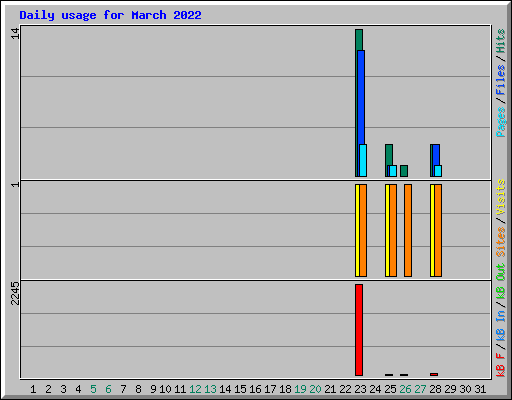
Task: Click the cyan Pages bar for day 28
Action: coord(438,171)
